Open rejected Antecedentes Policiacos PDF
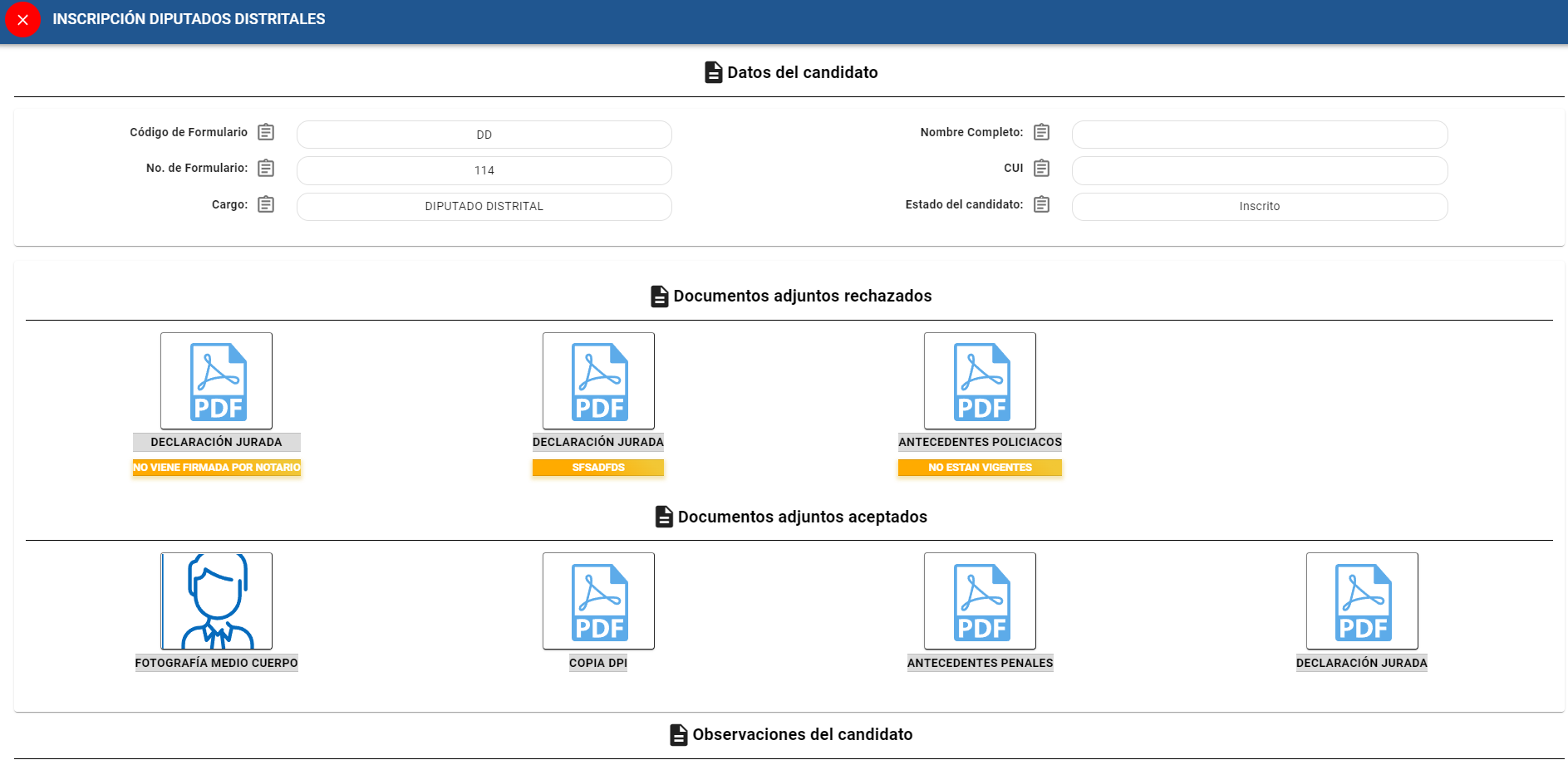 pos(980,381)
